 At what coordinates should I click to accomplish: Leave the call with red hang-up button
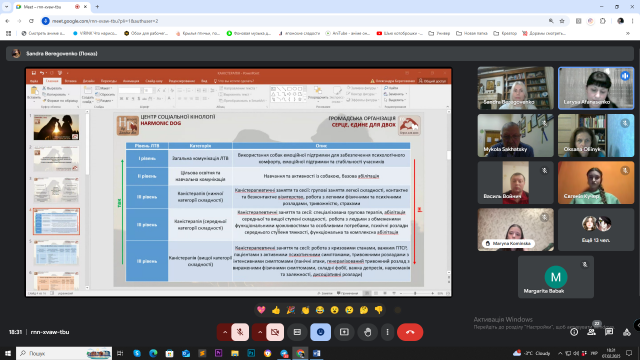coord(410,332)
